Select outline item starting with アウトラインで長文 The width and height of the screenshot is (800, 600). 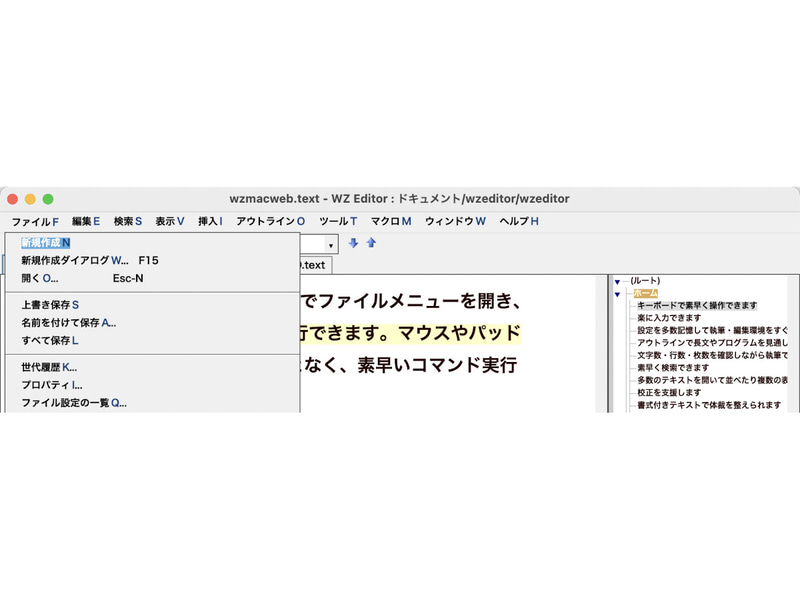coord(712,343)
